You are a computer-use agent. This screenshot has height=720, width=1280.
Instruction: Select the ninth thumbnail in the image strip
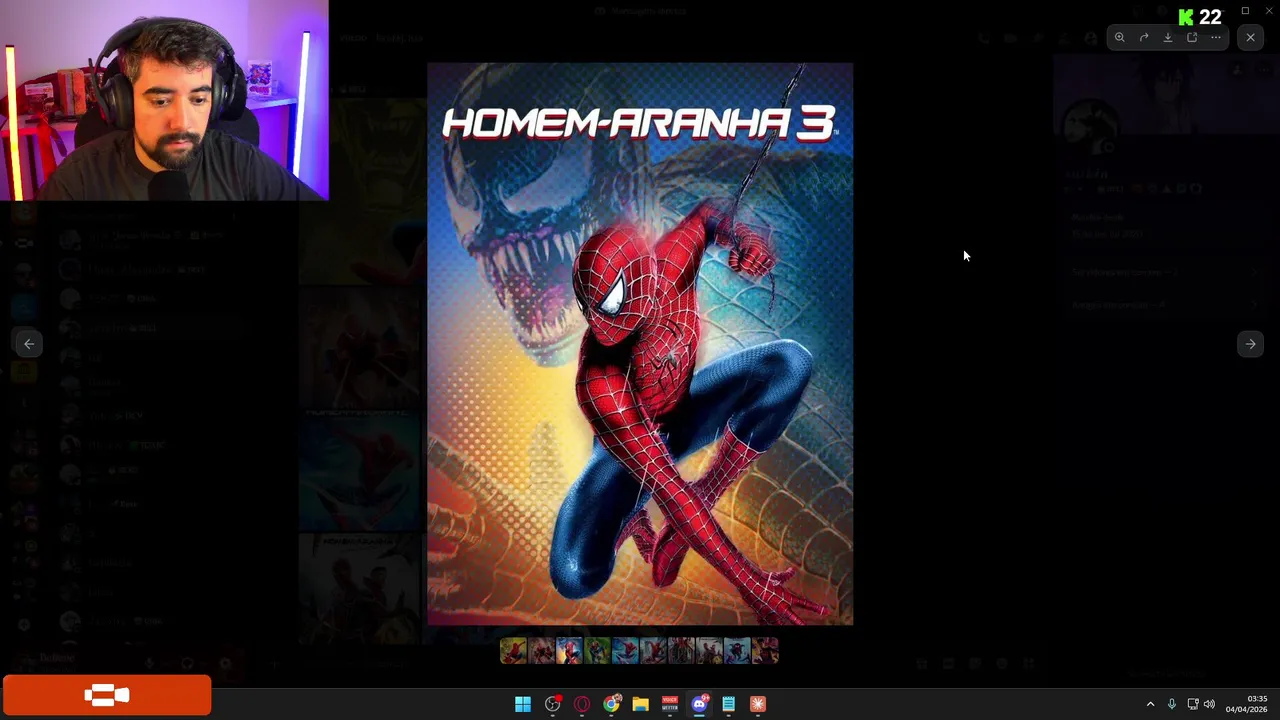[x=737, y=652]
